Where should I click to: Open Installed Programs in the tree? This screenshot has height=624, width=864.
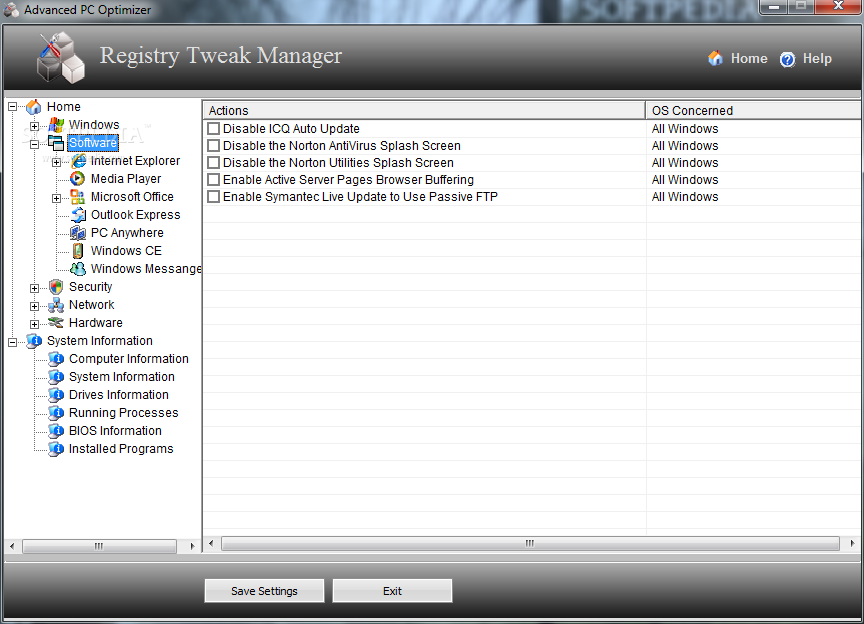121,449
